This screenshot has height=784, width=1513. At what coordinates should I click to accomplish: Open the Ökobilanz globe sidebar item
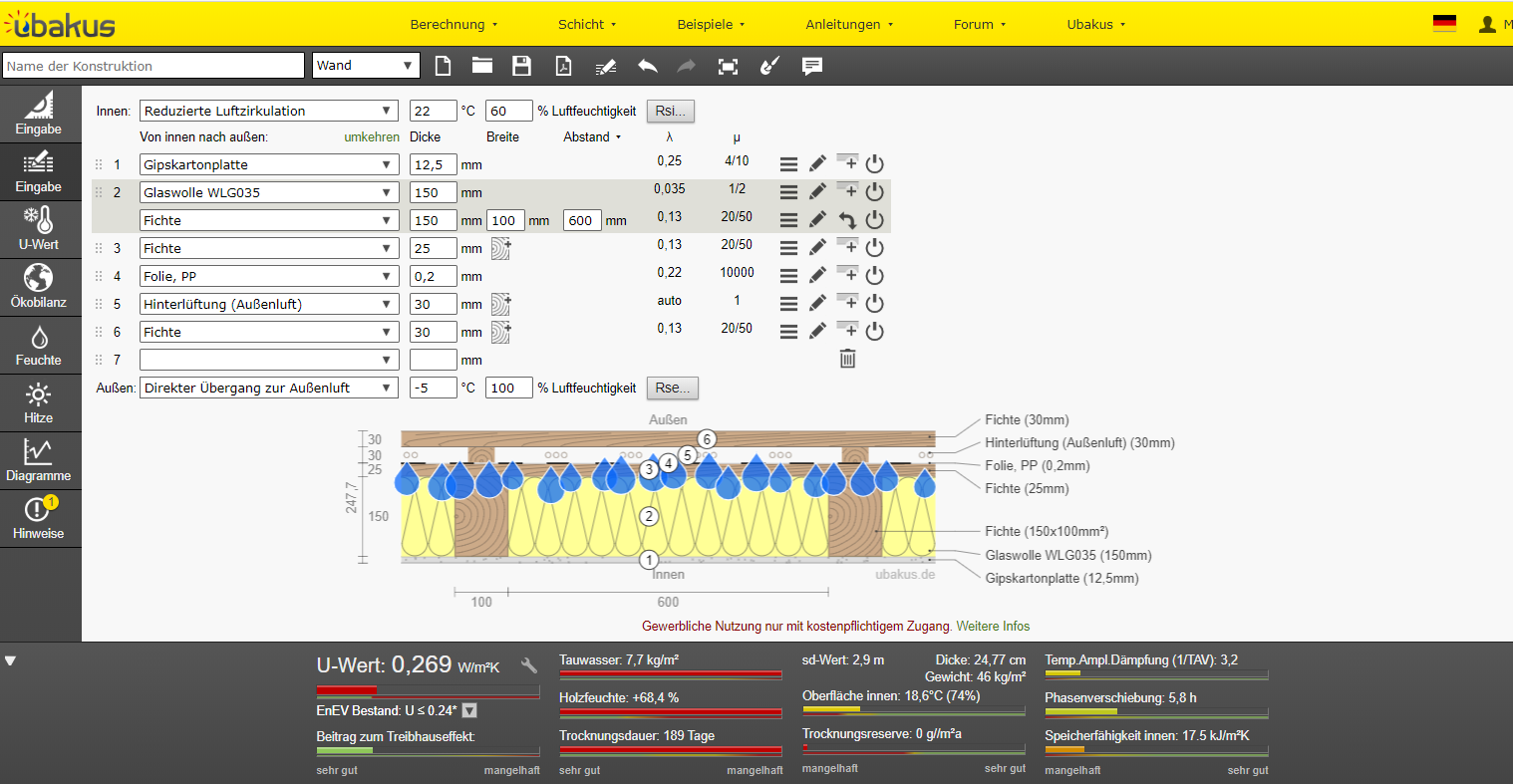coord(39,288)
